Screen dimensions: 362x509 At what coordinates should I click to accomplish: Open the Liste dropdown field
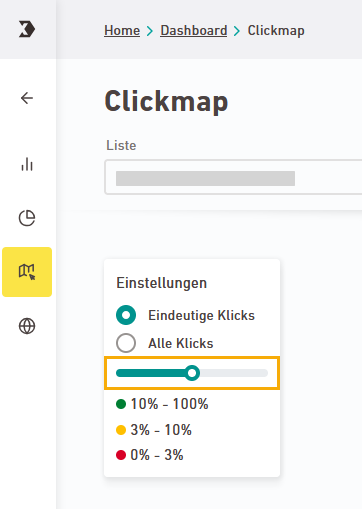233,177
